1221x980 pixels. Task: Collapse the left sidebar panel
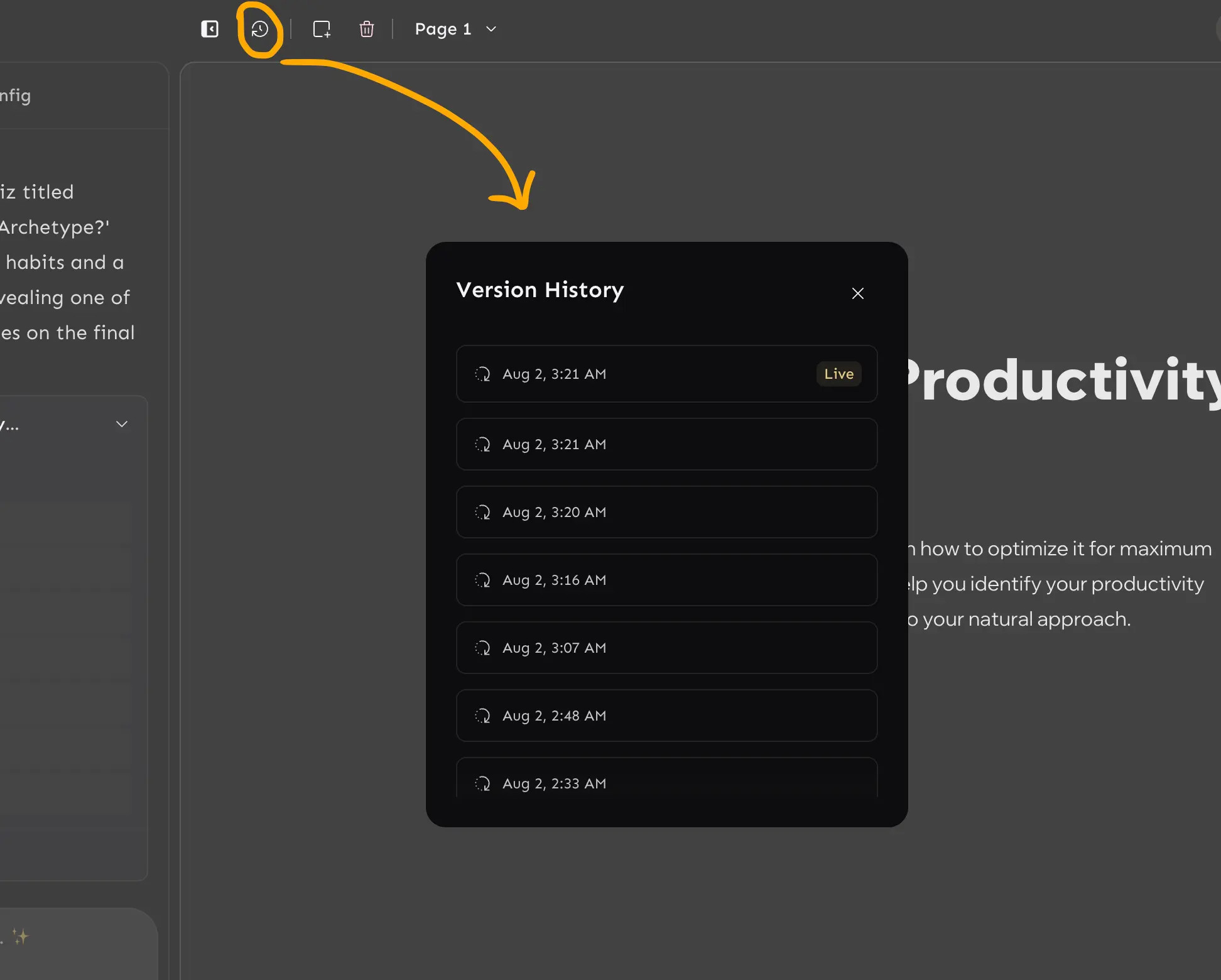tap(210, 29)
